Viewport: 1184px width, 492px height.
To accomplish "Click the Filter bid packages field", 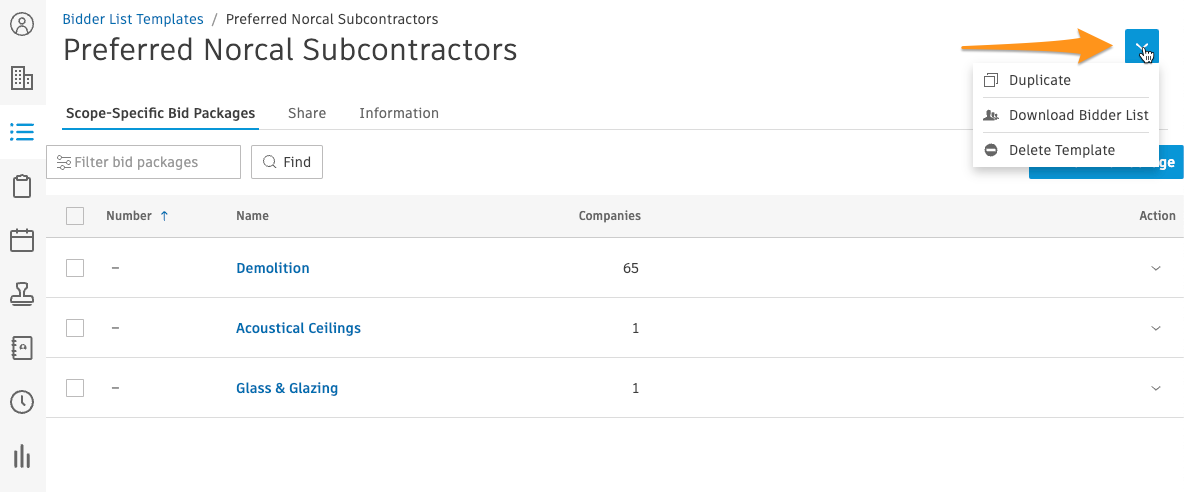I will click(x=144, y=162).
